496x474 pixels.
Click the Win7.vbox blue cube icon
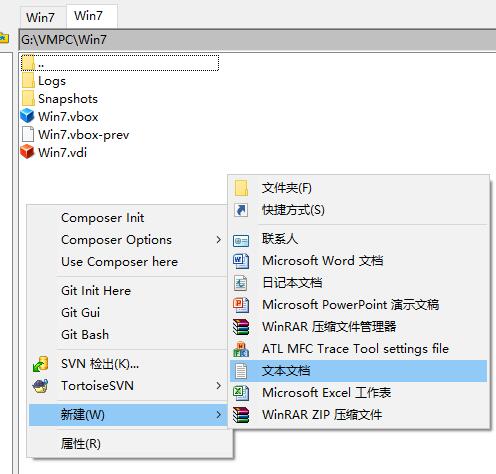tap(27, 116)
